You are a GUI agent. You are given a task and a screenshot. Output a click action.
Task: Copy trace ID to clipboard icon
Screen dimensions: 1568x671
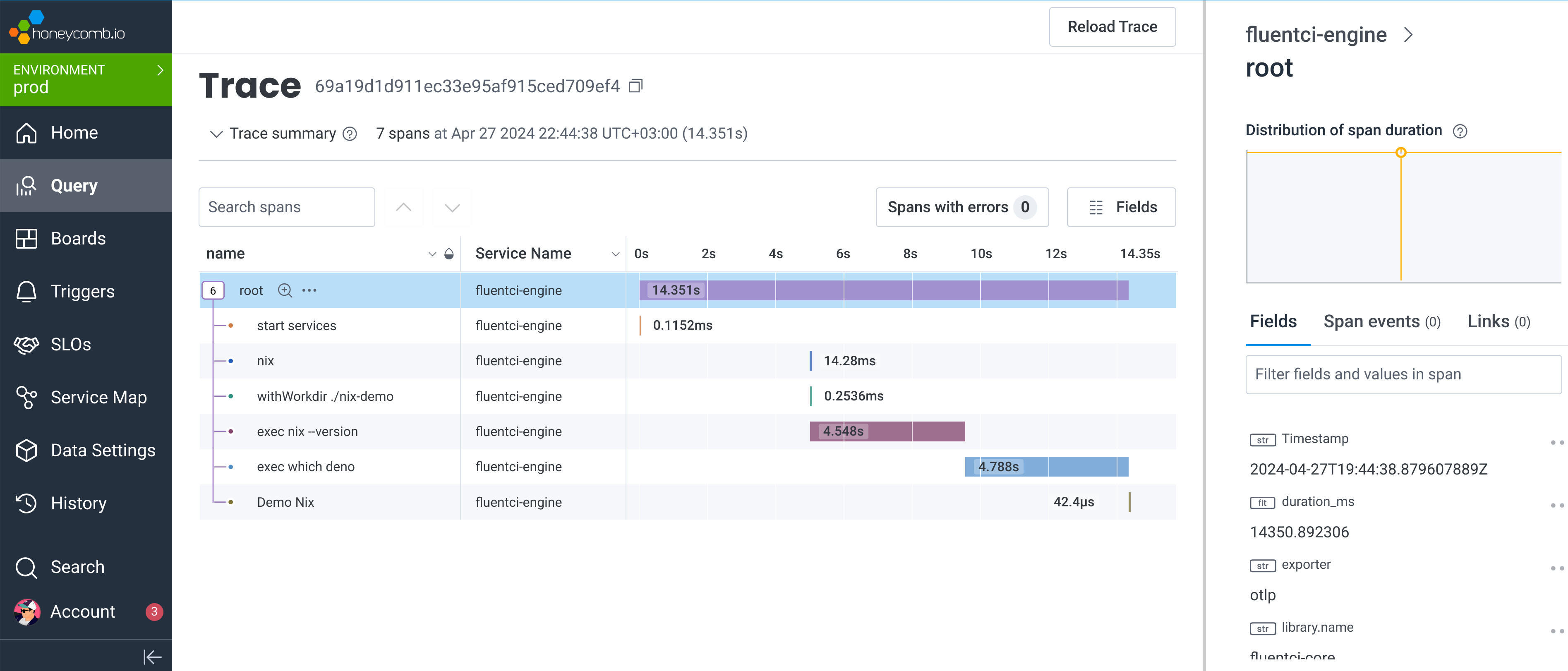point(635,86)
